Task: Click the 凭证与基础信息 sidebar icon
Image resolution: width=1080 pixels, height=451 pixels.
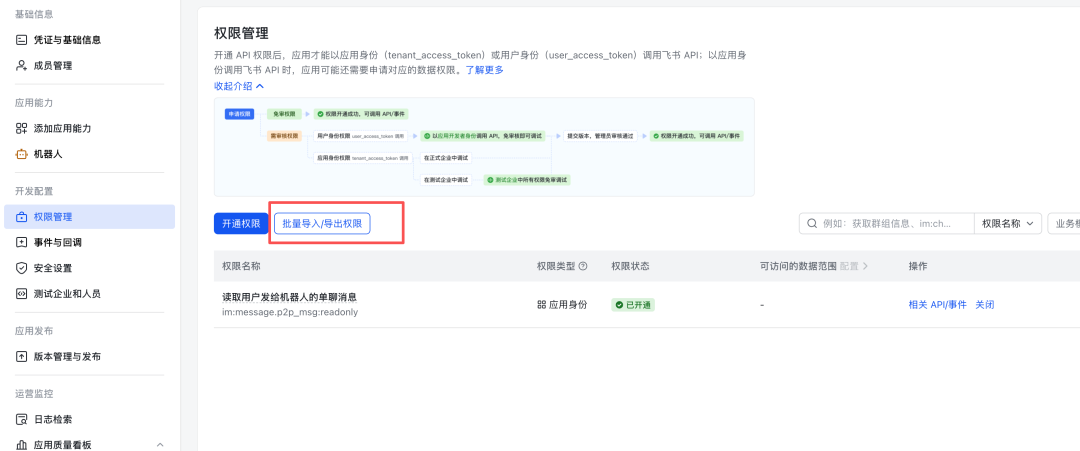Action: pos(22,40)
